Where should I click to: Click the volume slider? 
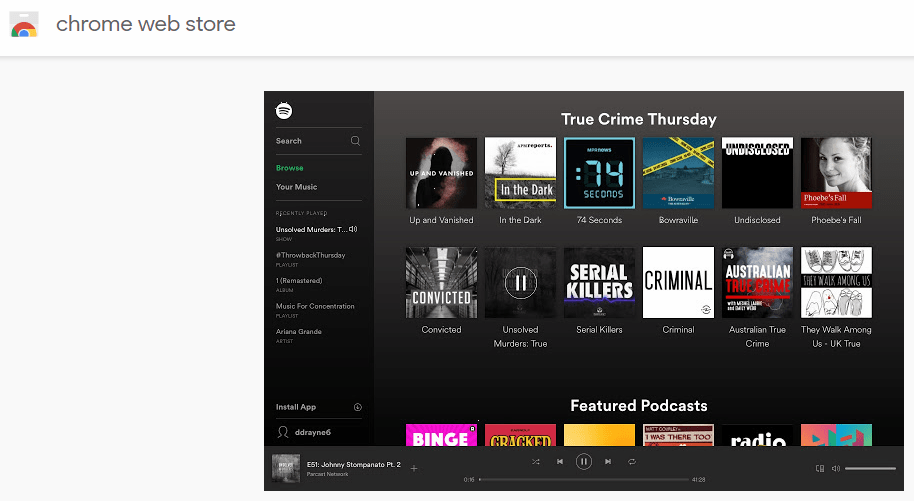coord(870,468)
